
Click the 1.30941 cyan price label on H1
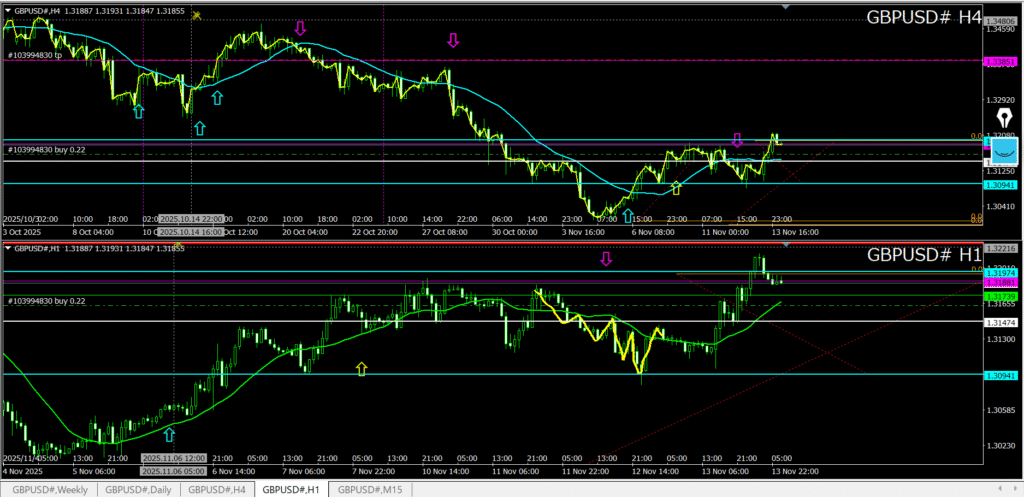tap(1000, 375)
